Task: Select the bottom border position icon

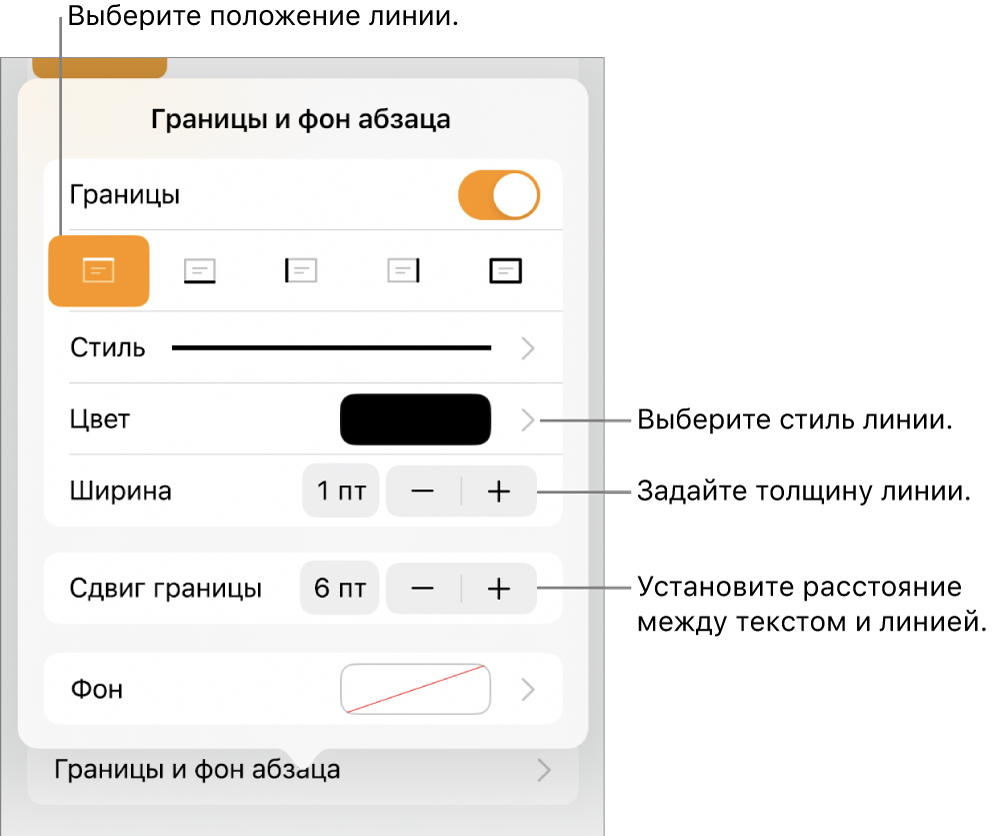Action: click(x=200, y=271)
